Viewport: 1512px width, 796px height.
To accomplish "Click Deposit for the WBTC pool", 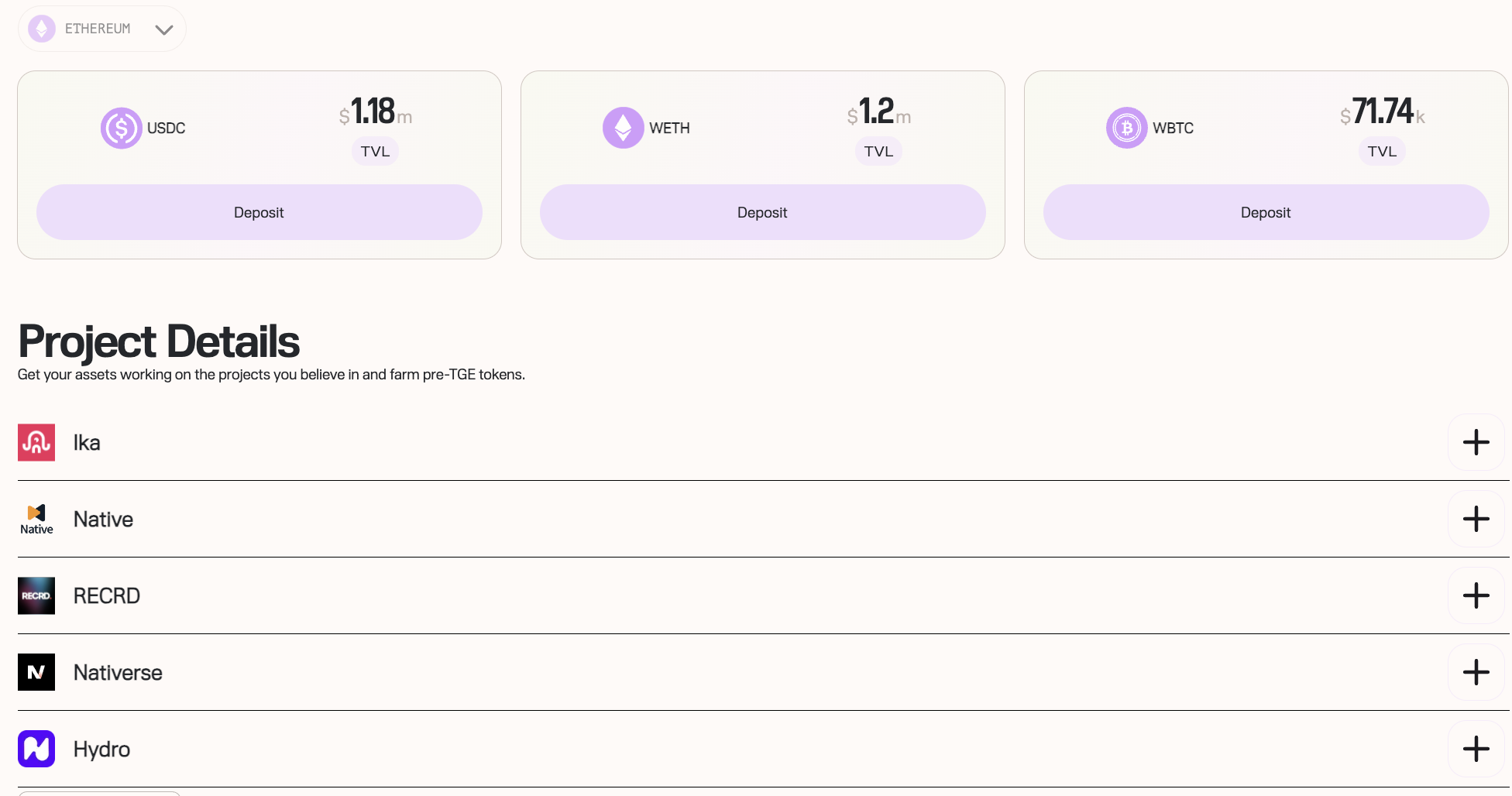I will click(1266, 212).
